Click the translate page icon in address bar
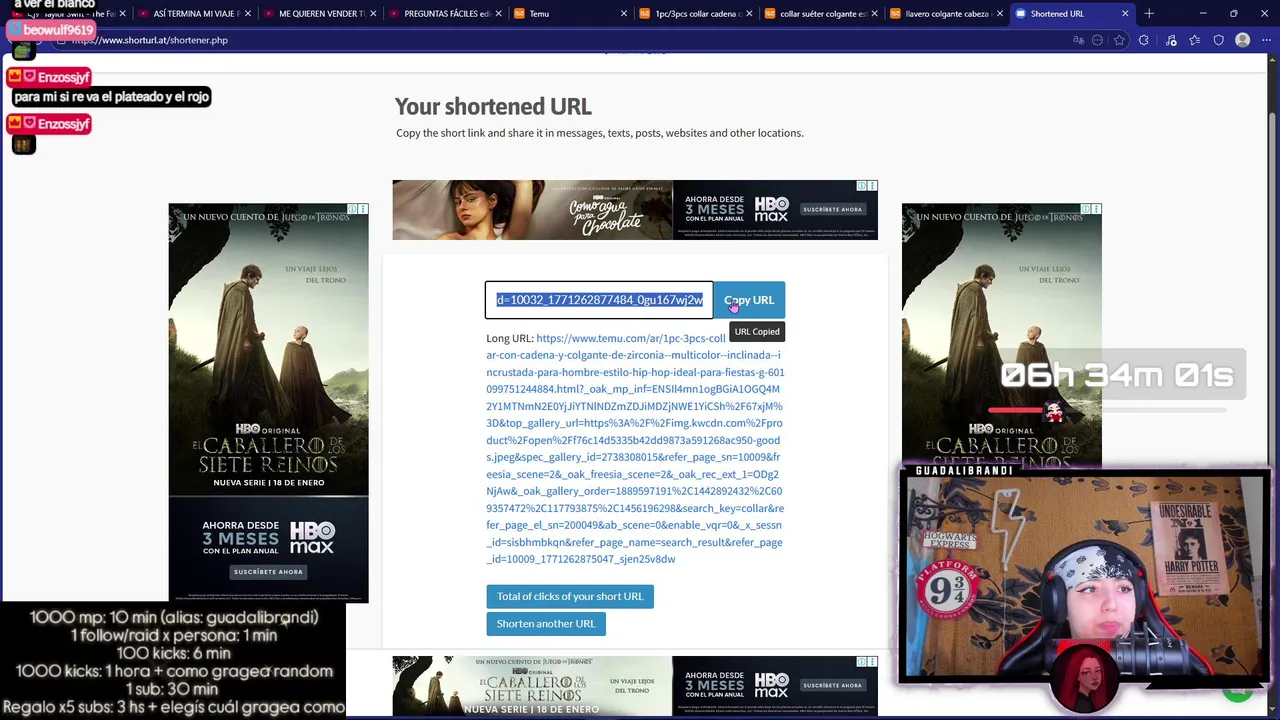Image resolution: width=1280 pixels, height=720 pixels. (x=1078, y=40)
